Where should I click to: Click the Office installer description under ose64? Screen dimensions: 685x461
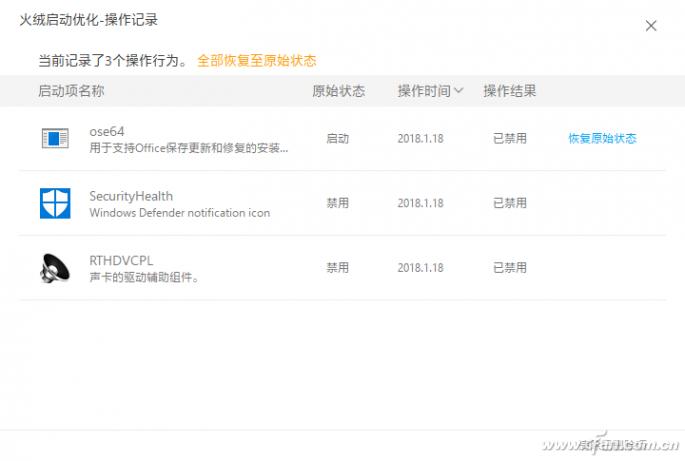coord(189,148)
